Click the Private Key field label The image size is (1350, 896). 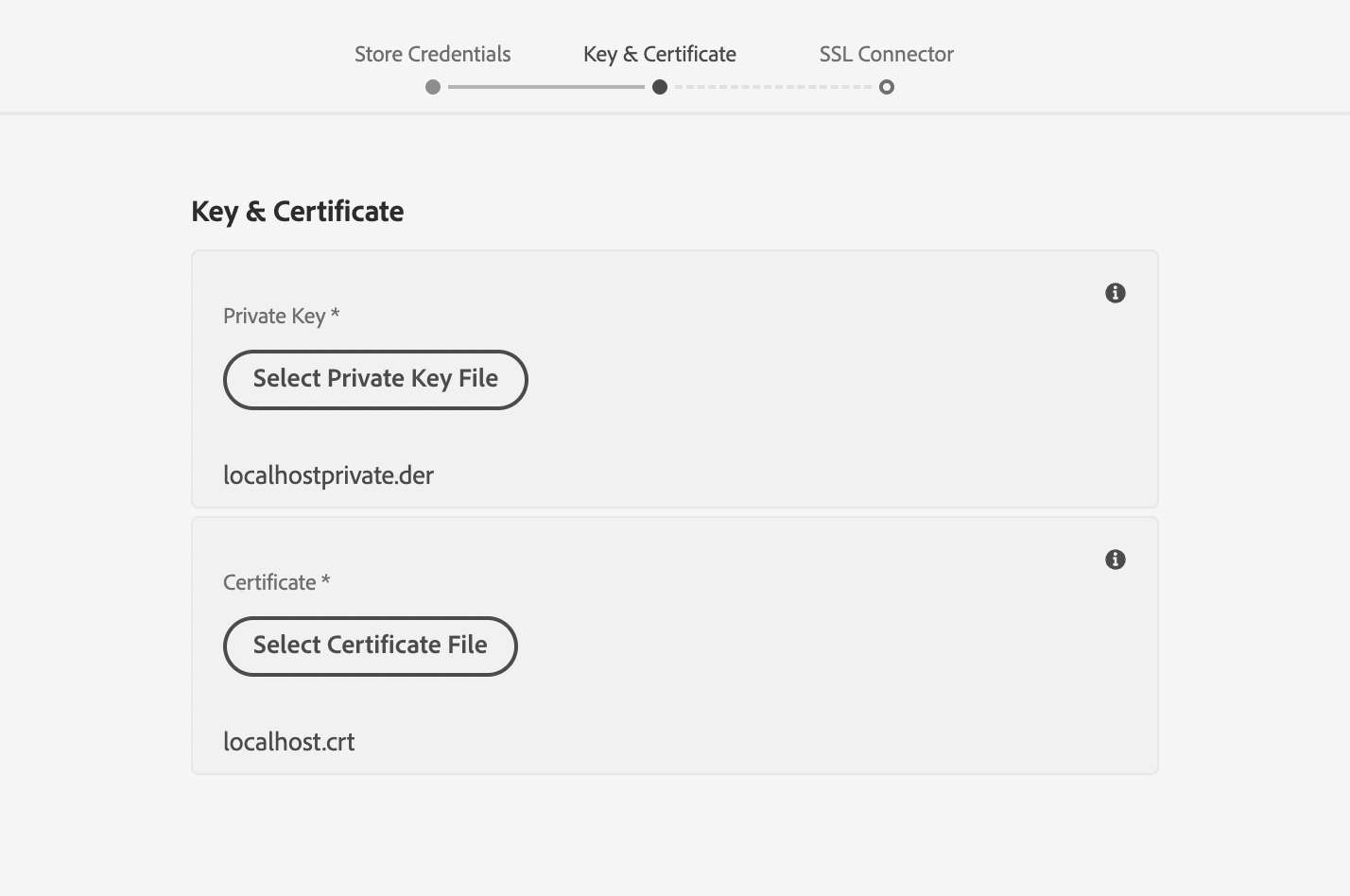[x=274, y=316]
